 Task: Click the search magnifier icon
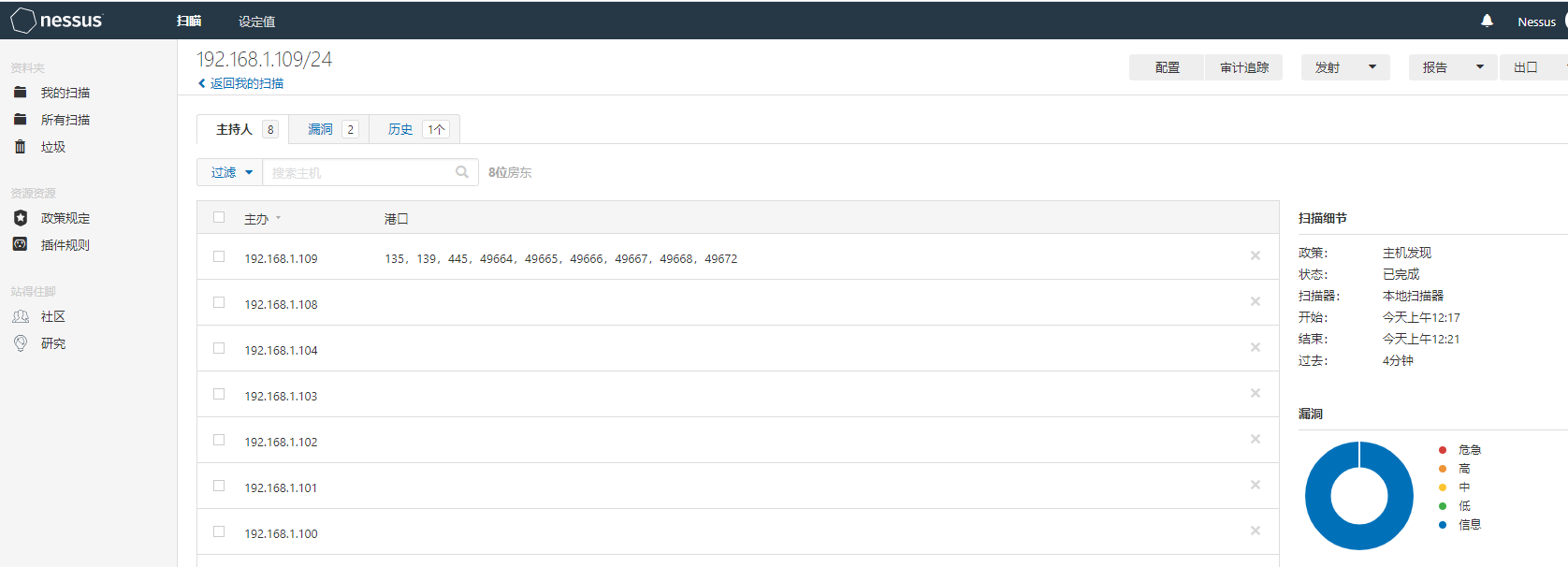point(462,172)
